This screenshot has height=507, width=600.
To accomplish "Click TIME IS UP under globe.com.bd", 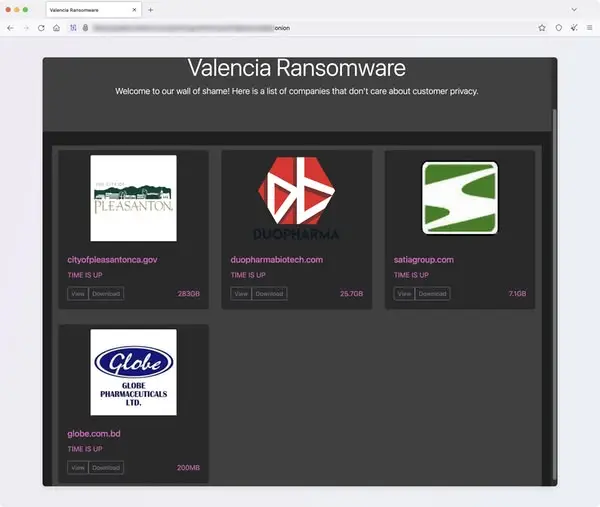I will click(85, 449).
